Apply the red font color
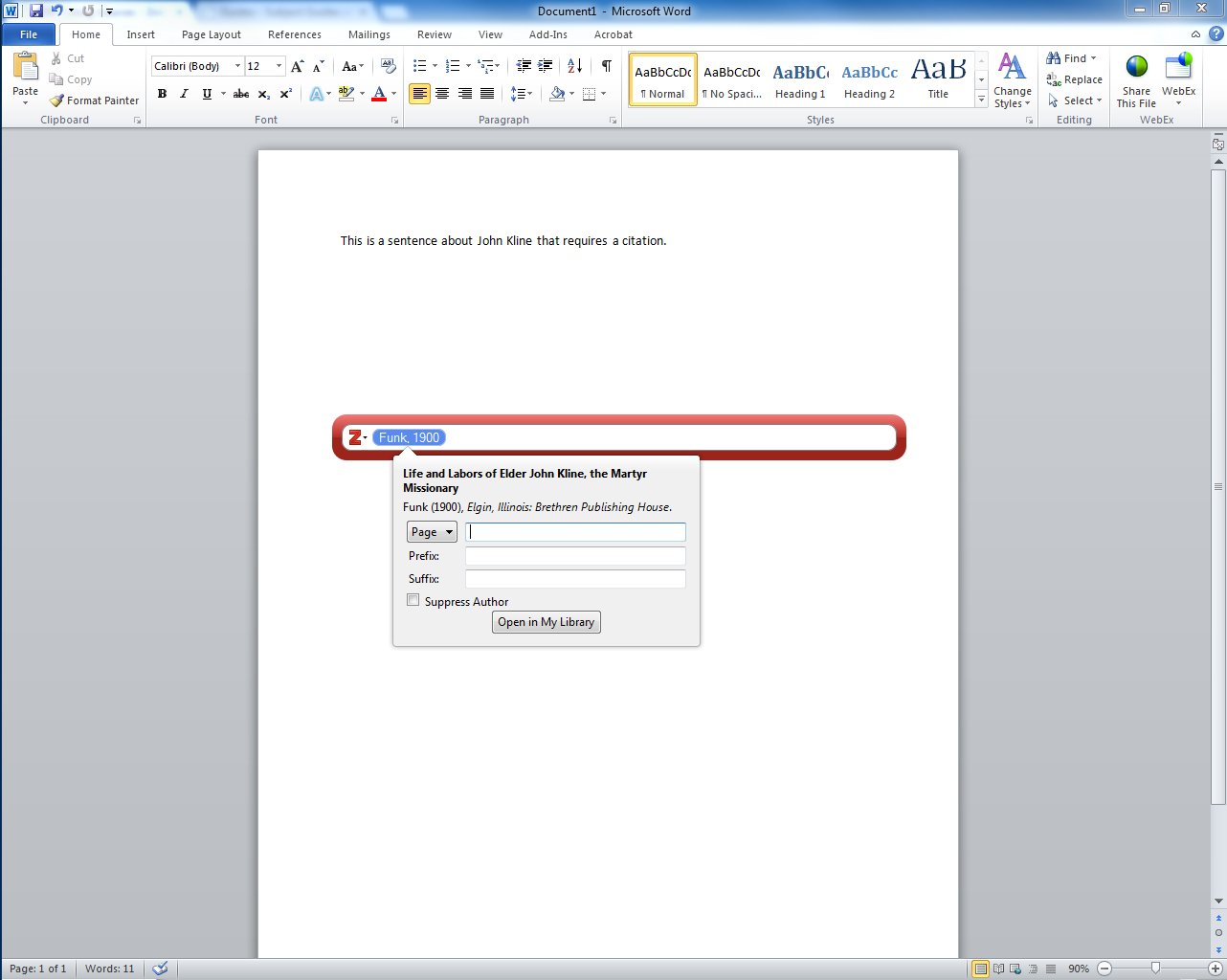Screen dimensions: 1227x980 pyautogui.click(x=379, y=94)
